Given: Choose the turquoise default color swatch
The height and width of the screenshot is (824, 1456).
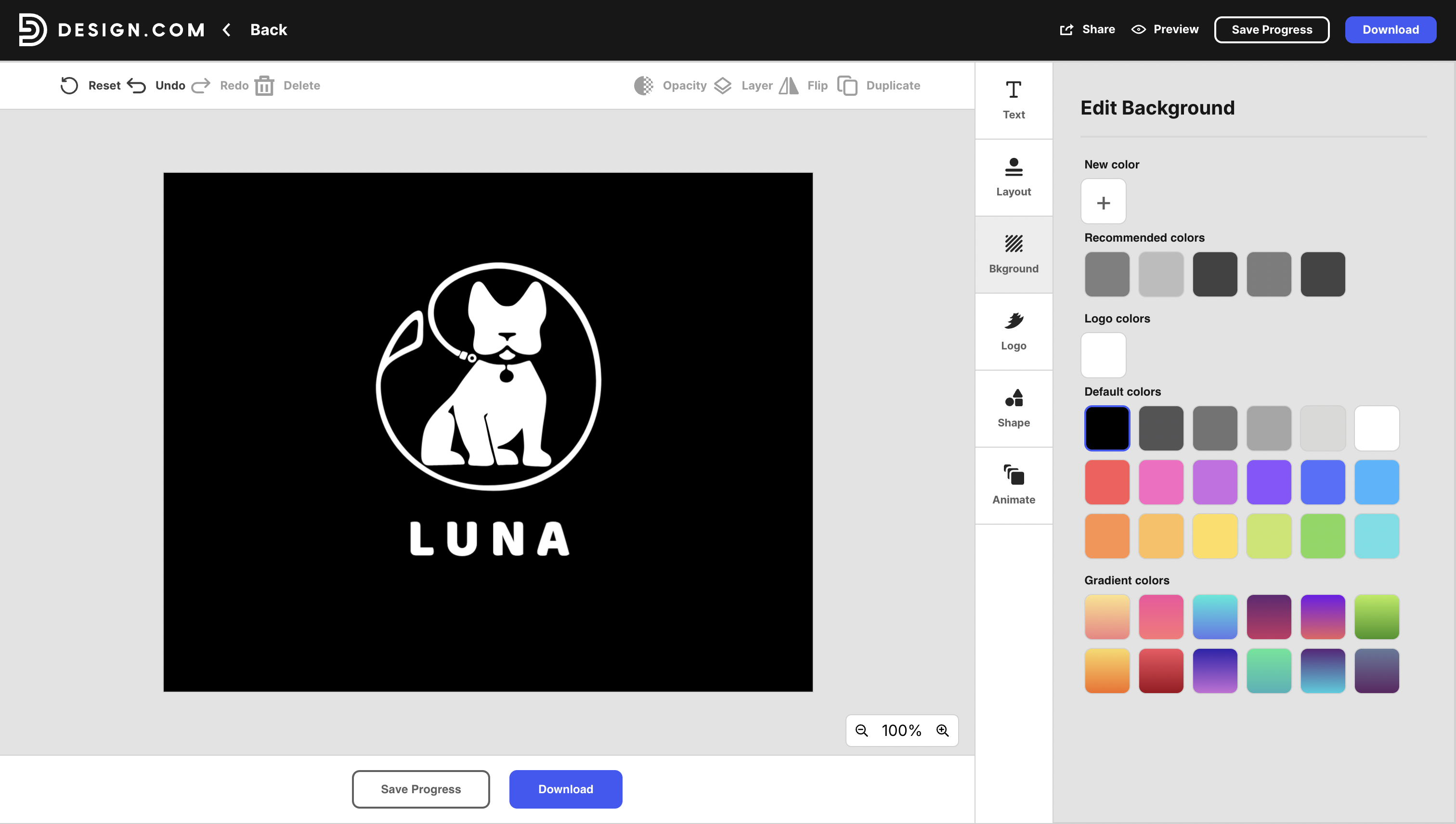Looking at the screenshot, I should tap(1377, 536).
